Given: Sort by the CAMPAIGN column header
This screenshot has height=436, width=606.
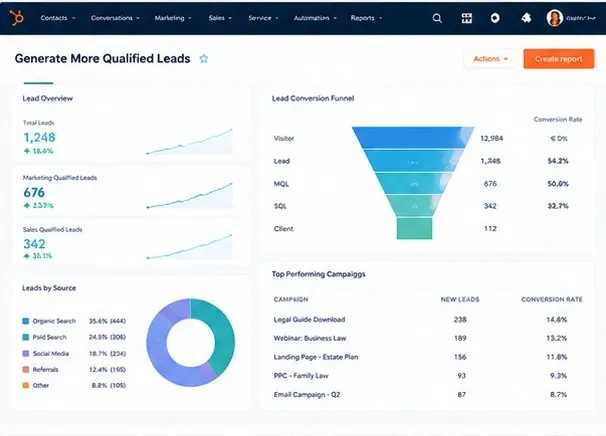Looking at the screenshot, I should tap(291, 300).
